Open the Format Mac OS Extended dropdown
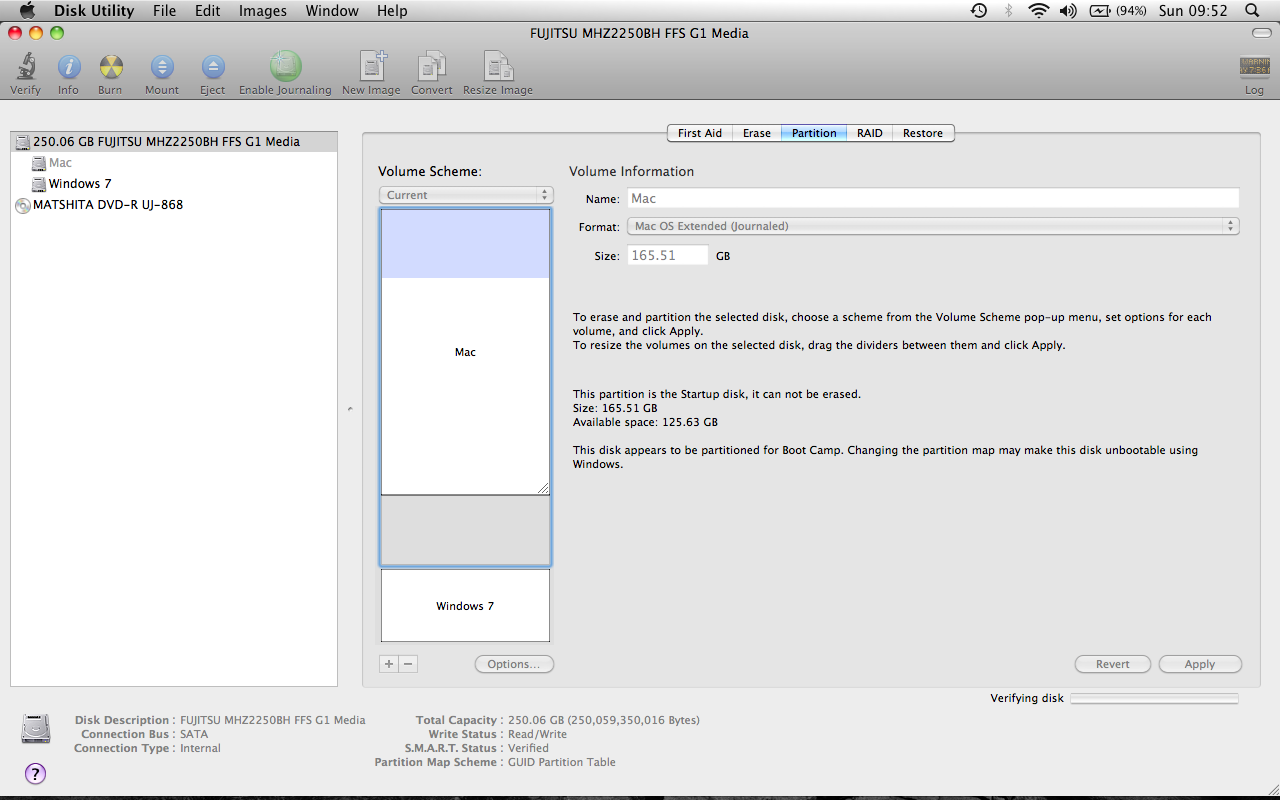This screenshot has width=1280, height=800. (933, 226)
